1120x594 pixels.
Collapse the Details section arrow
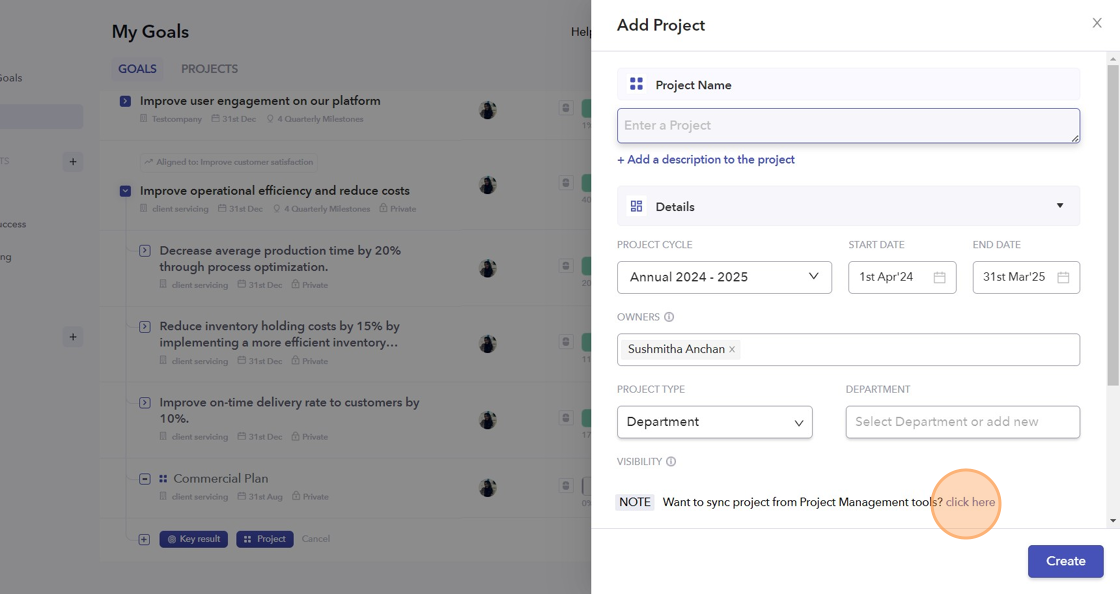[x=1060, y=206]
